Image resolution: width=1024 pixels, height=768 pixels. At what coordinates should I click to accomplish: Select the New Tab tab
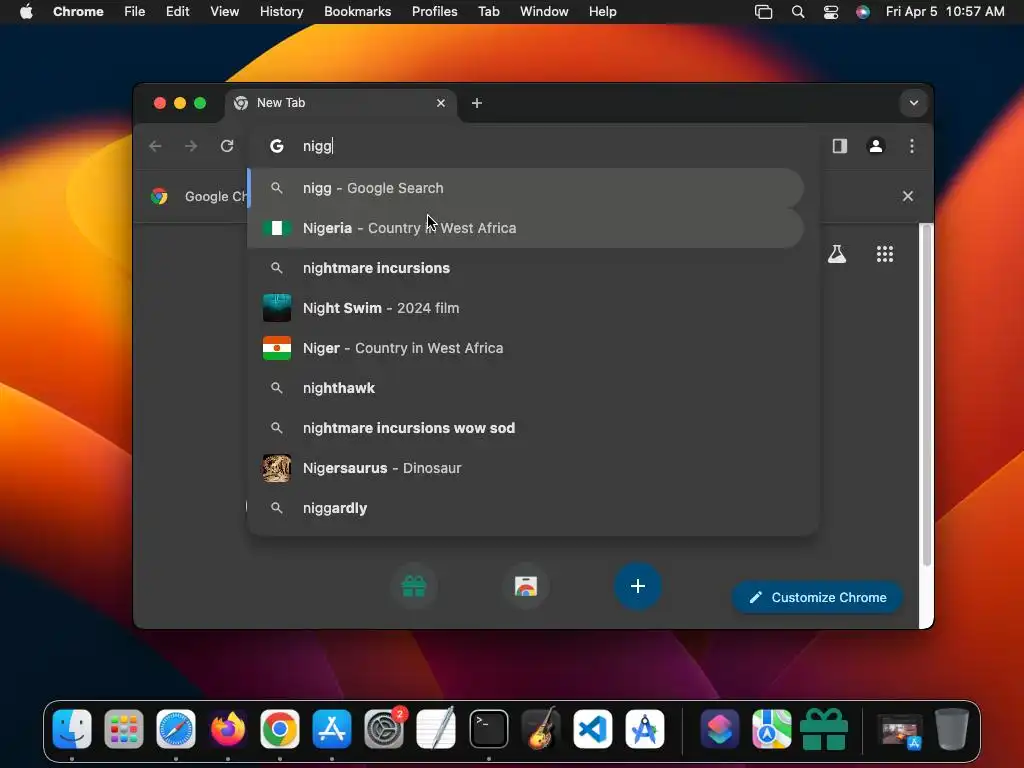(341, 103)
